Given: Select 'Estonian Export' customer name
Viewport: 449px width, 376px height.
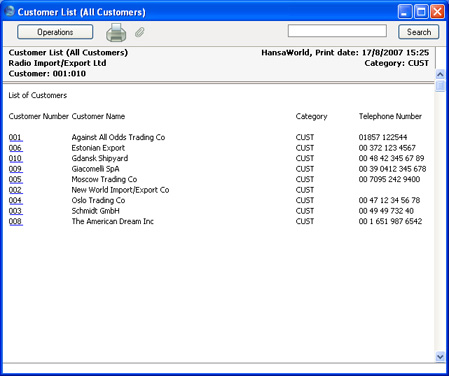Looking at the screenshot, I should [x=98, y=148].
